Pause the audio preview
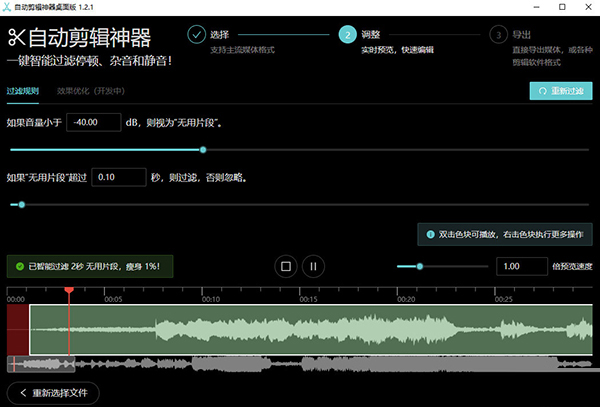 313,266
